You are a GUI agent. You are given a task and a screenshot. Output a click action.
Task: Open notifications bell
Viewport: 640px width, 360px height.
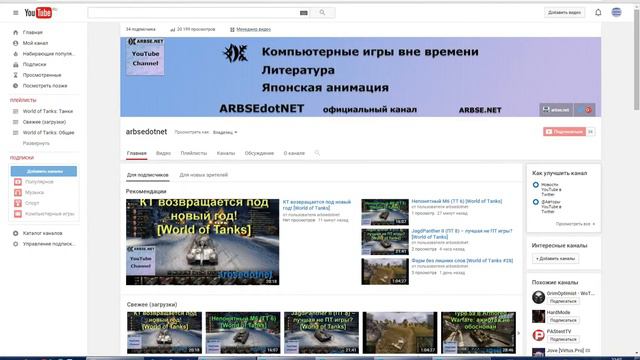[x=598, y=13]
